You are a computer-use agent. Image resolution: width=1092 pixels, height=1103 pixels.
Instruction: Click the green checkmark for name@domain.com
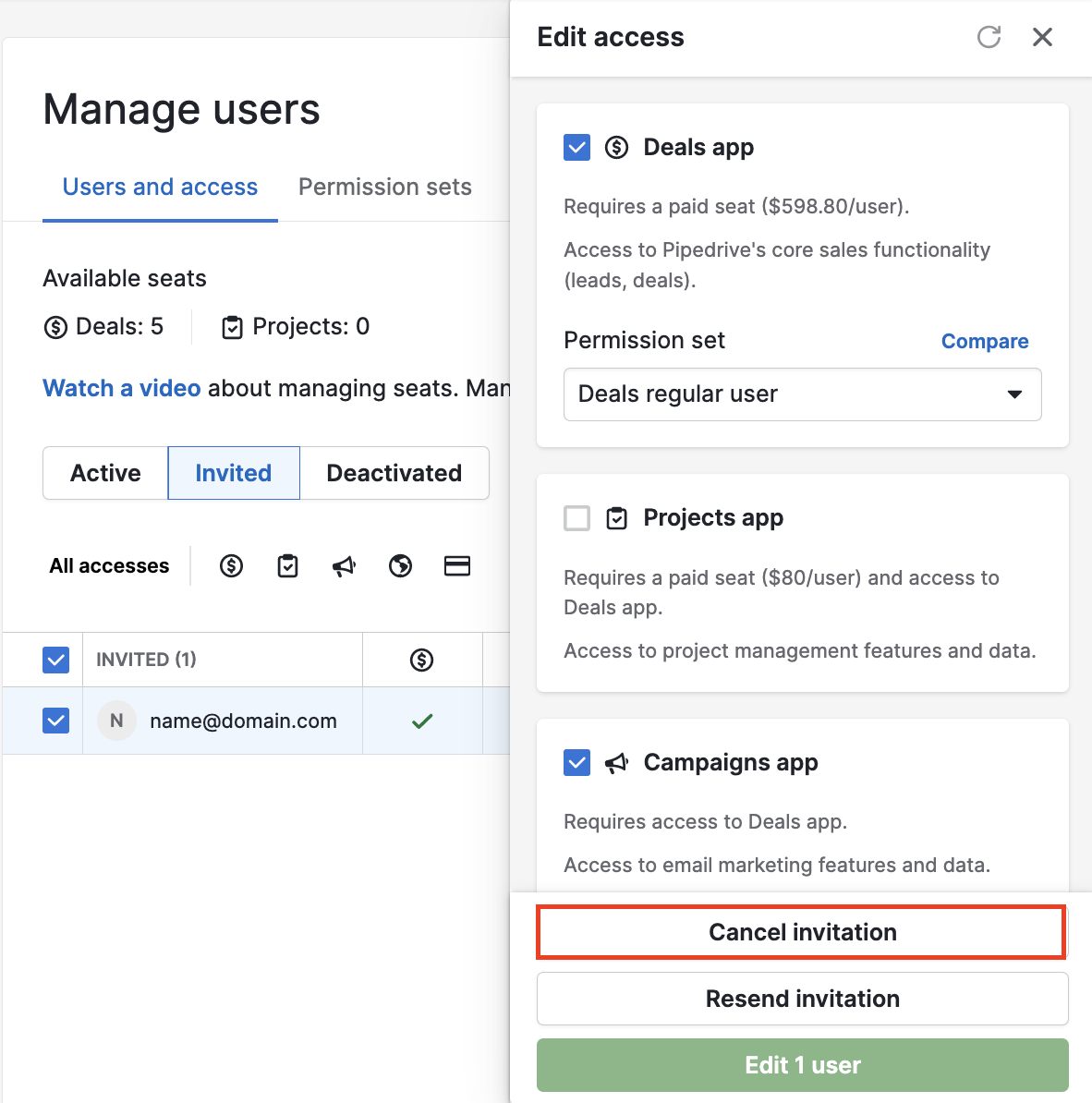pos(422,721)
